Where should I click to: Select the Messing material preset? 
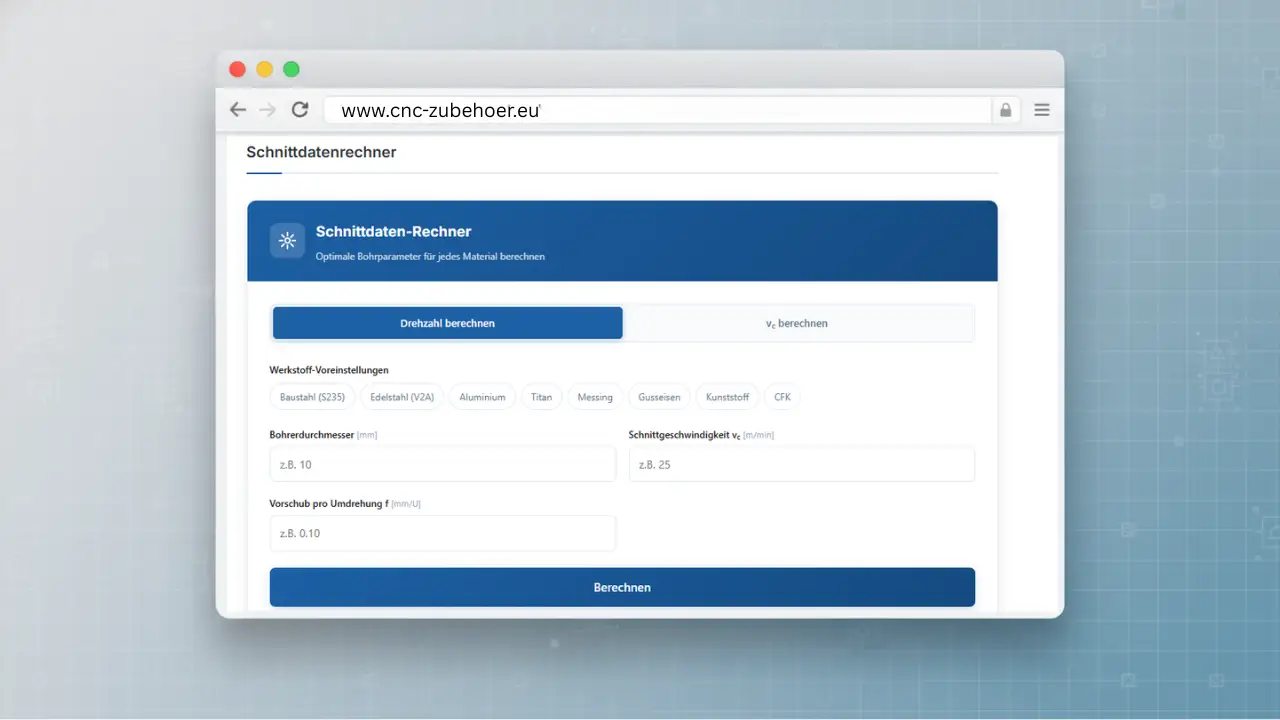coord(595,397)
